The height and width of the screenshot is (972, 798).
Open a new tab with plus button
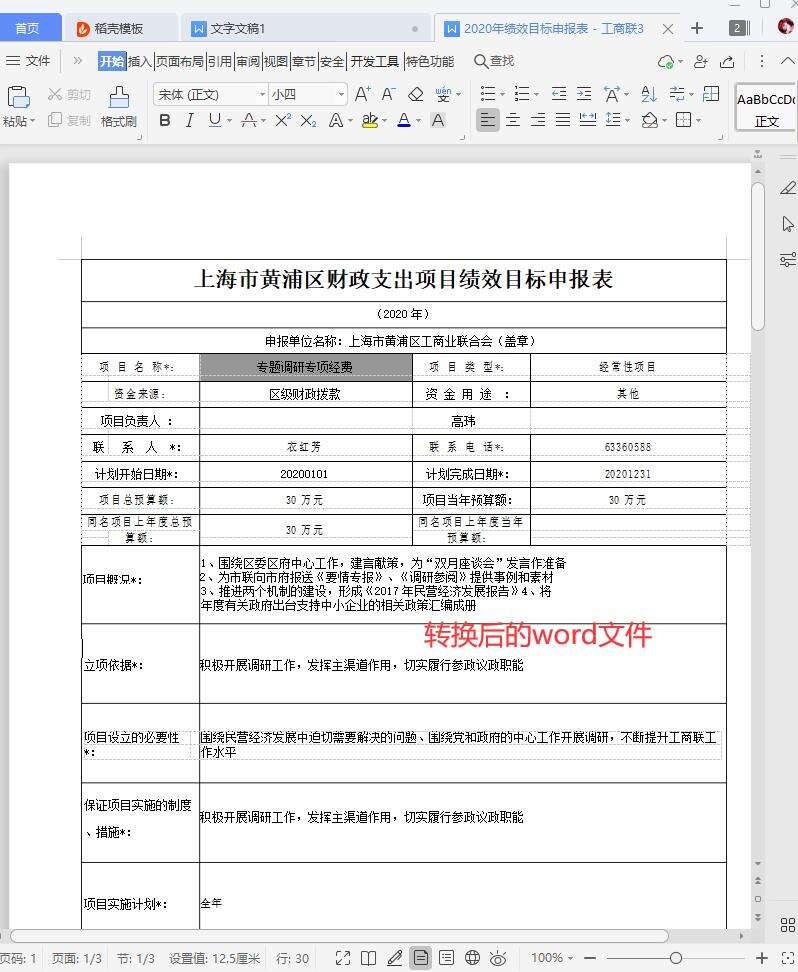click(697, 29)
